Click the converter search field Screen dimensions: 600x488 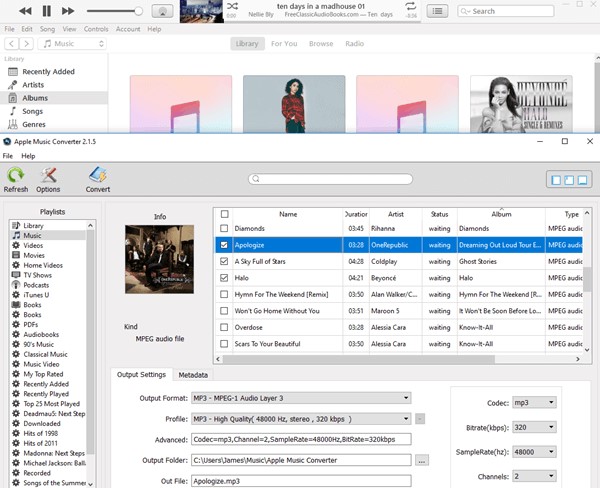coord(331,179)
